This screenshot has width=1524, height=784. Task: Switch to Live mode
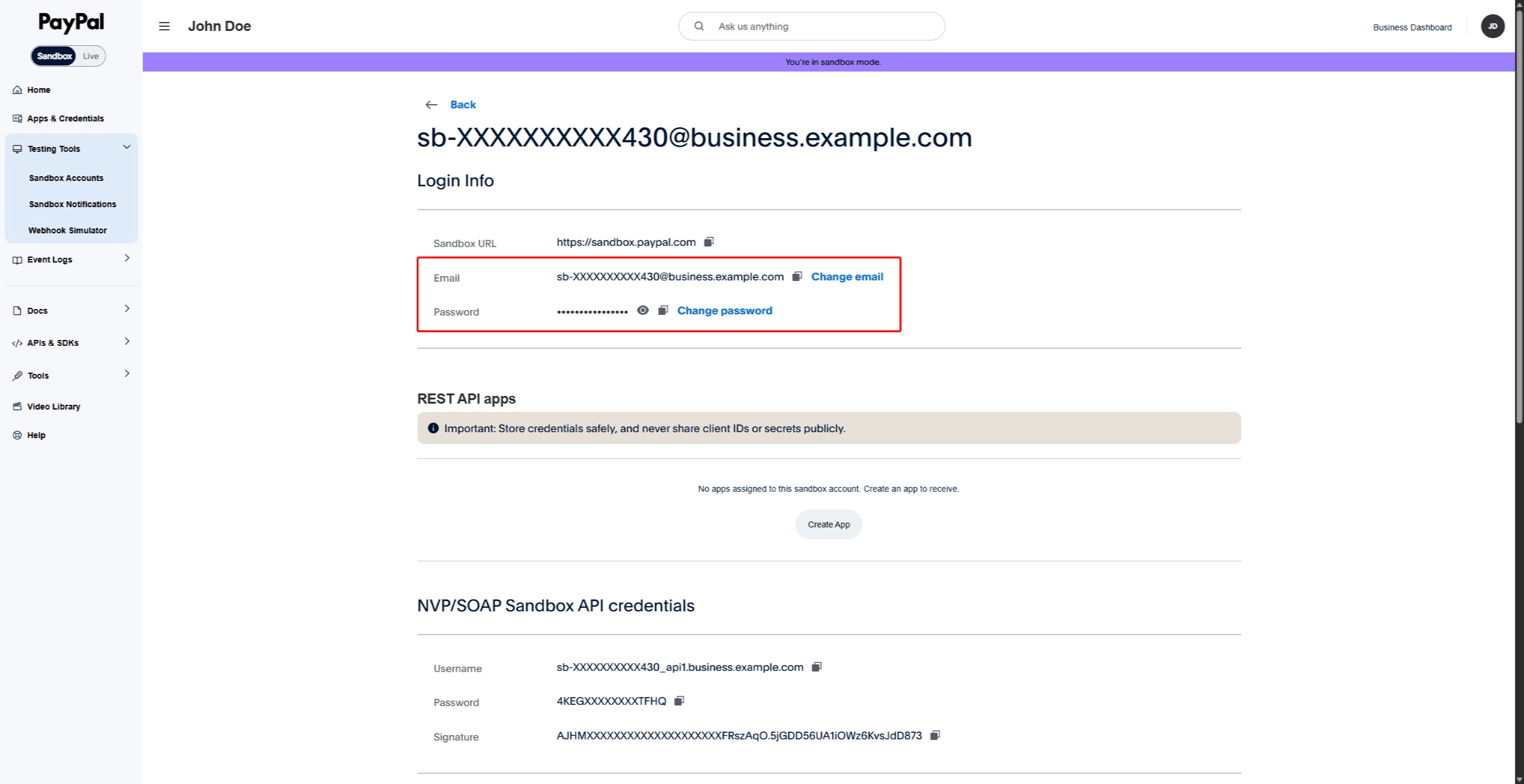(90, 55)
